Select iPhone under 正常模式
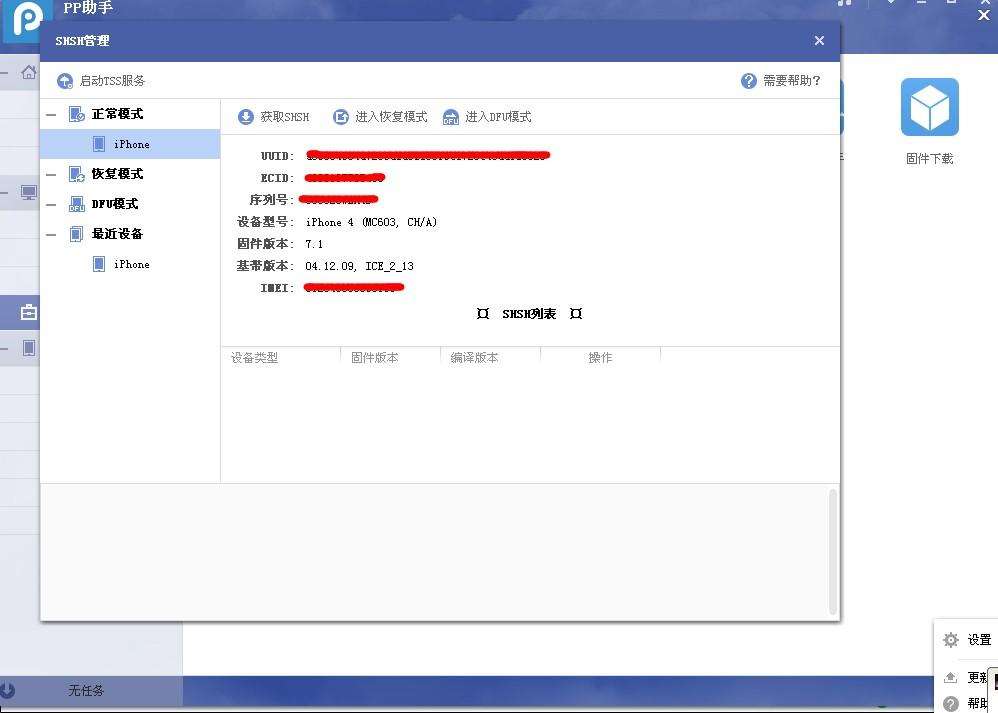This screenshot has height=713, width=998. [x=130, y=144]
